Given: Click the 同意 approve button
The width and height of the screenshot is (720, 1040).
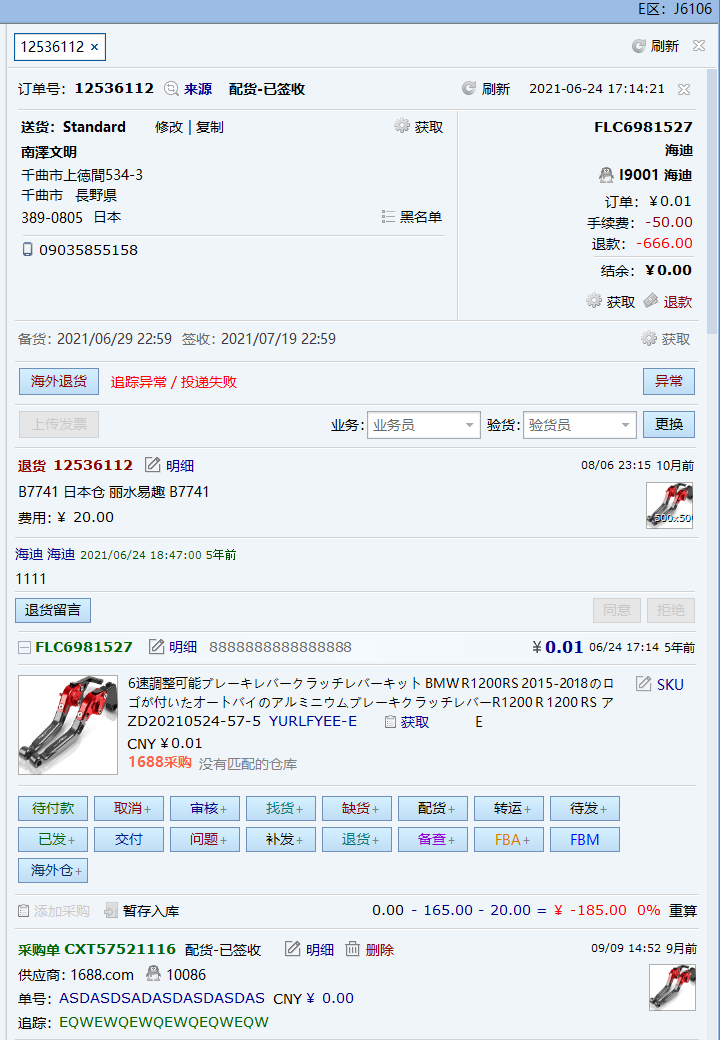Looking at the screenshot, I should point(617,610).
